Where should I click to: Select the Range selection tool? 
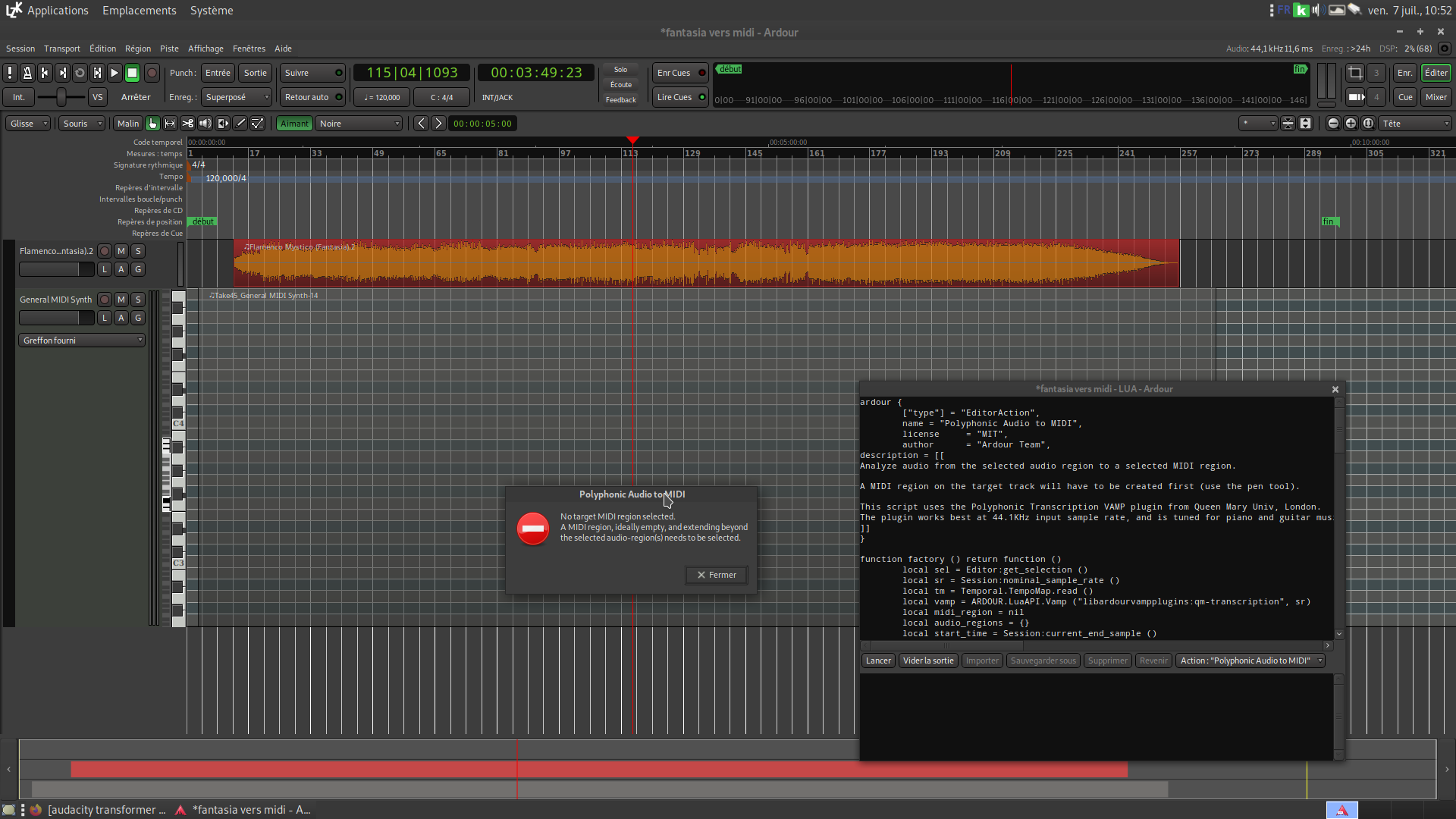coord(170,124)
